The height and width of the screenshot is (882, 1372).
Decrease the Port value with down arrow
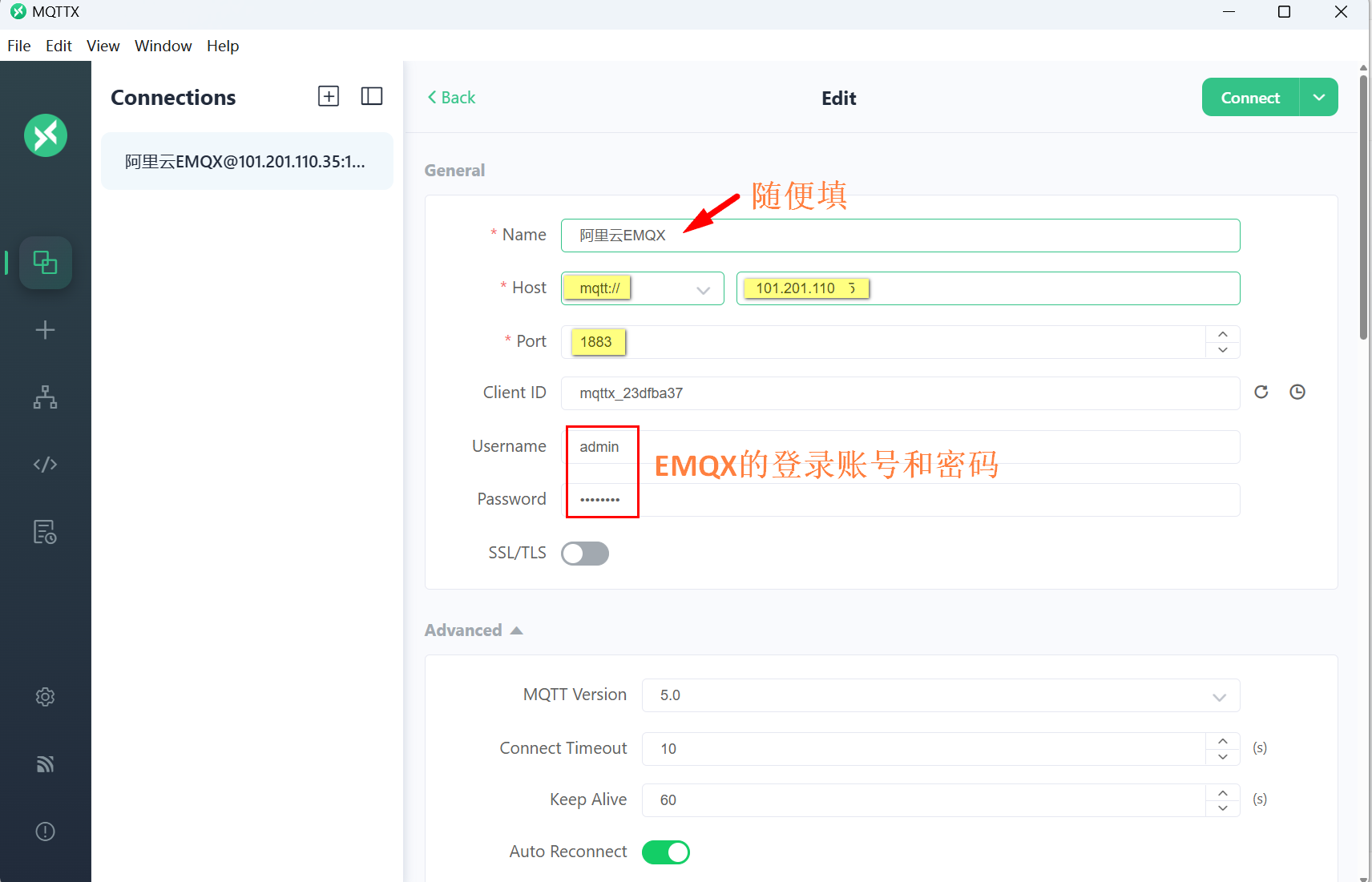[1223, 350]
